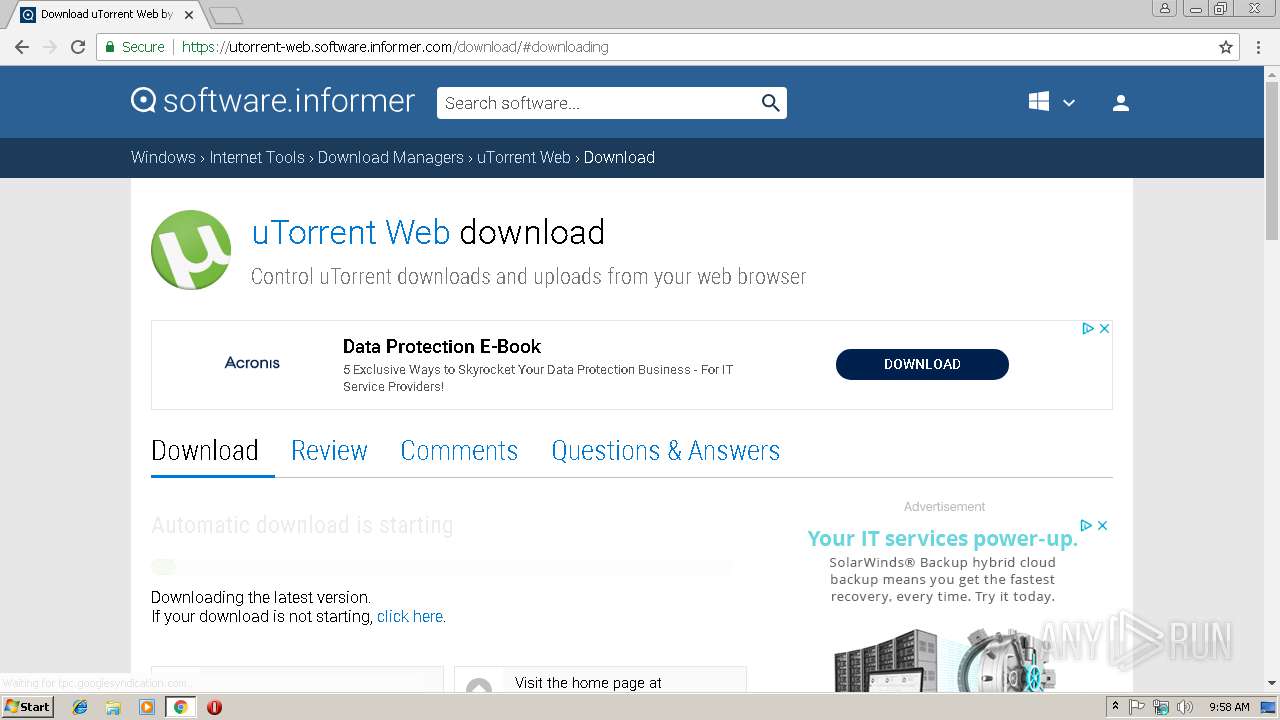Click the AdChoices icon on Acronis ad

[x=1088, y=328]
